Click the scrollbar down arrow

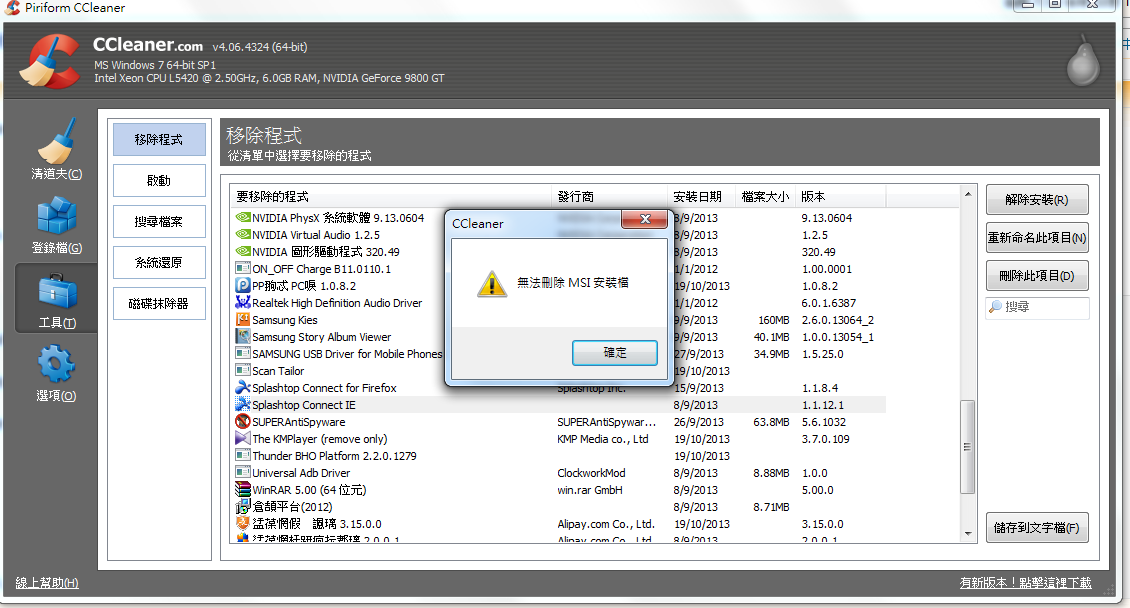coord(967,534)
